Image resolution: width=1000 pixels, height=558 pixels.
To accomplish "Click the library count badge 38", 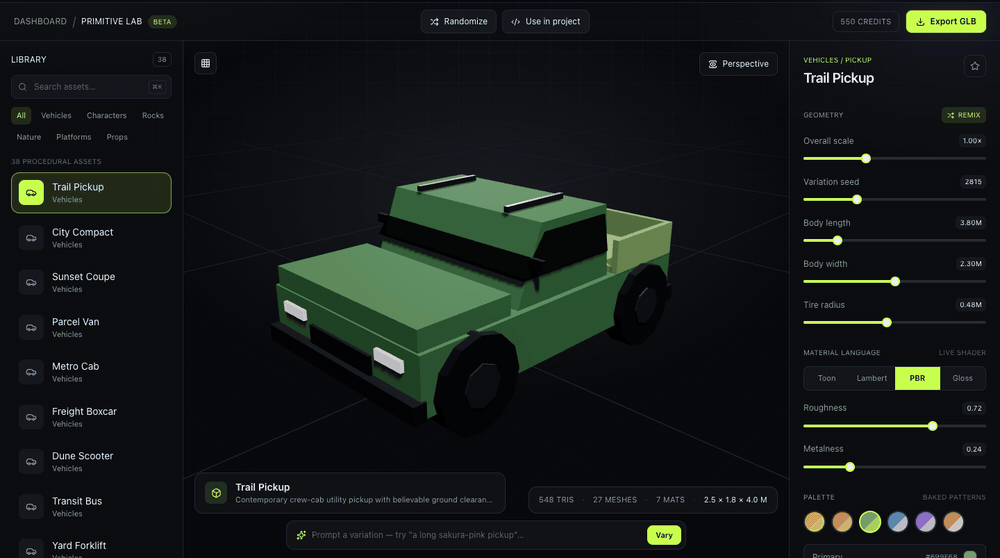I will (162, 59).
